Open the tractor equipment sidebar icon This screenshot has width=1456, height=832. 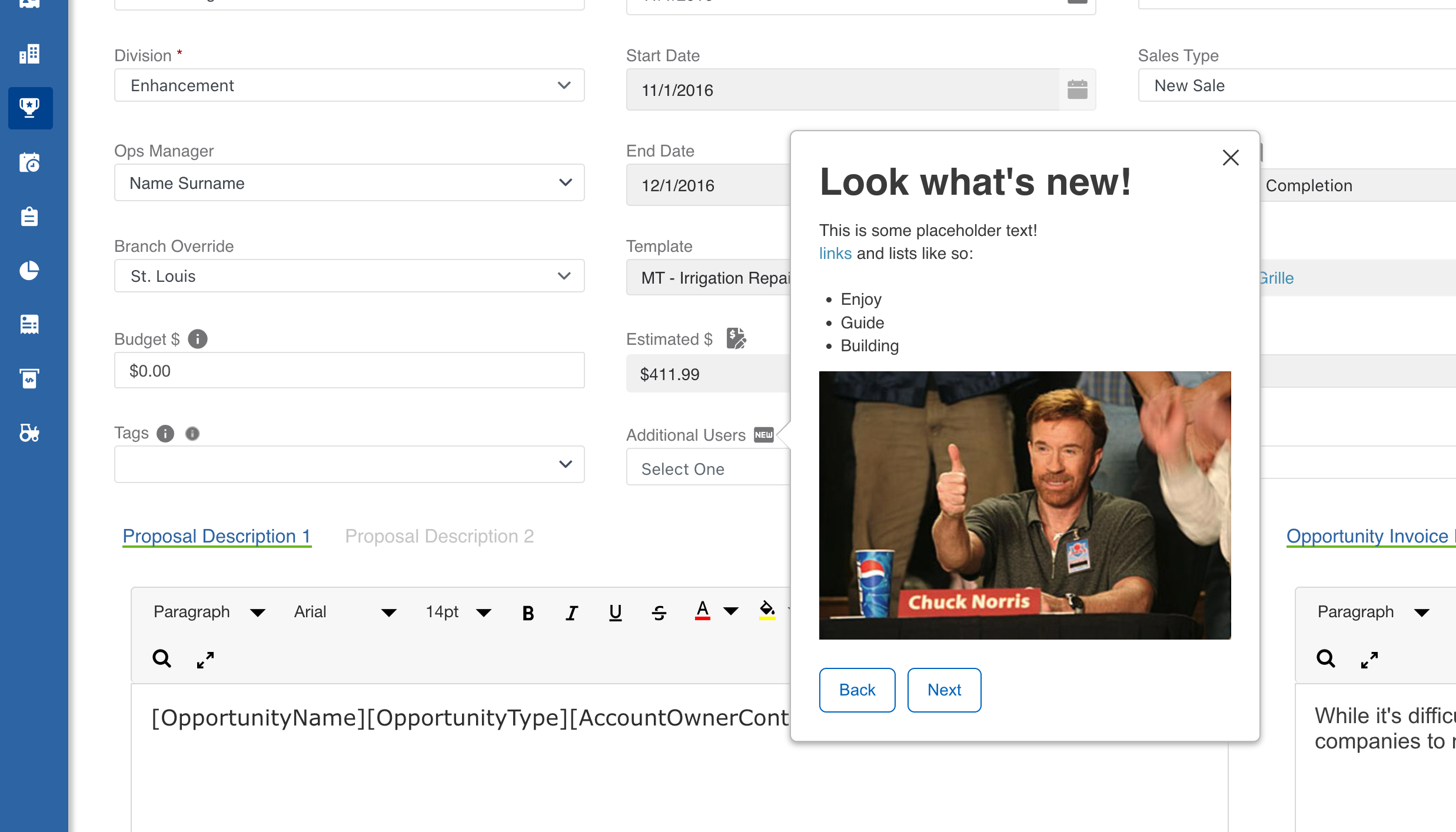point(29,432)
